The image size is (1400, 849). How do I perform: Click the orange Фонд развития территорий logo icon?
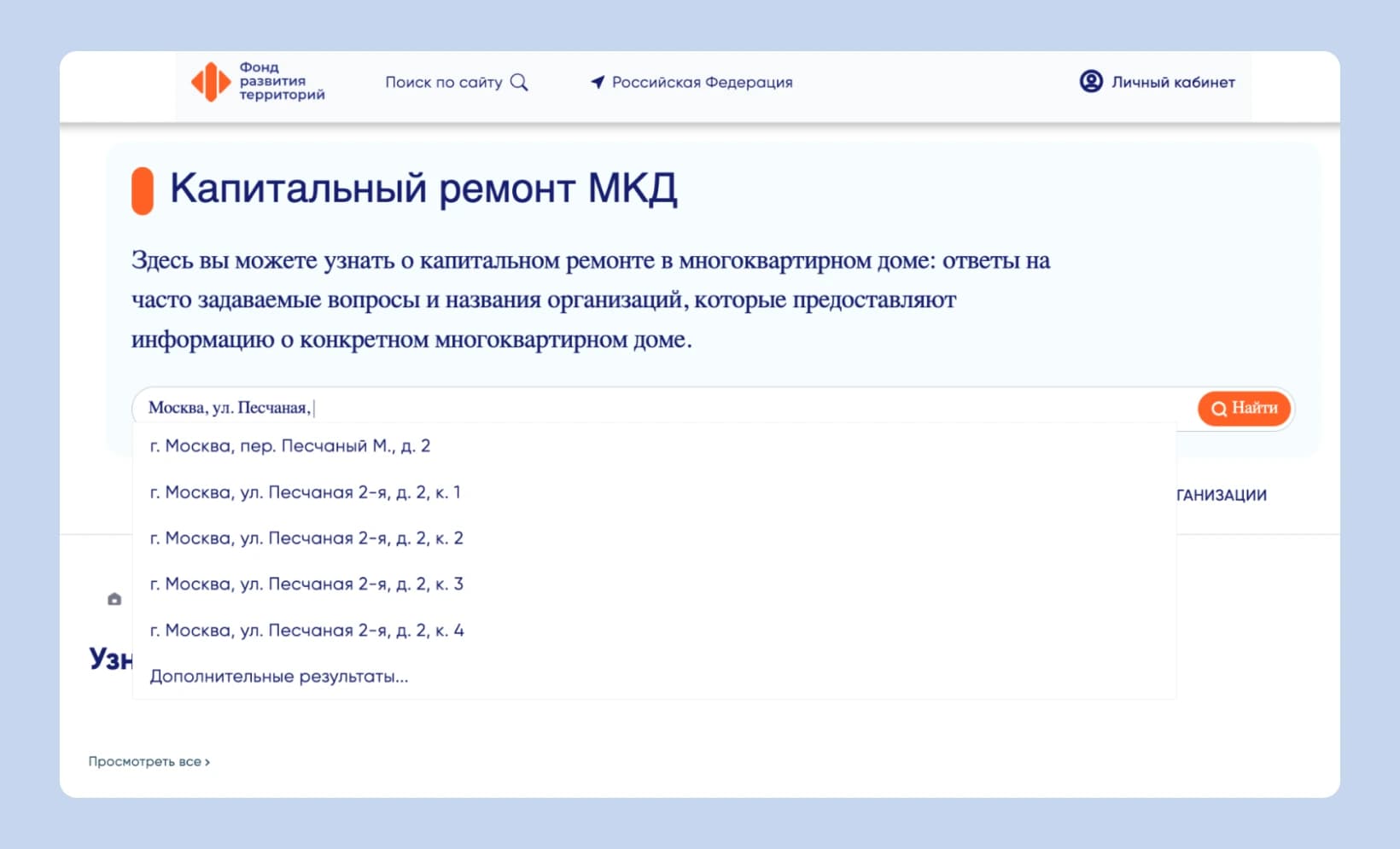tap(210, 82)
